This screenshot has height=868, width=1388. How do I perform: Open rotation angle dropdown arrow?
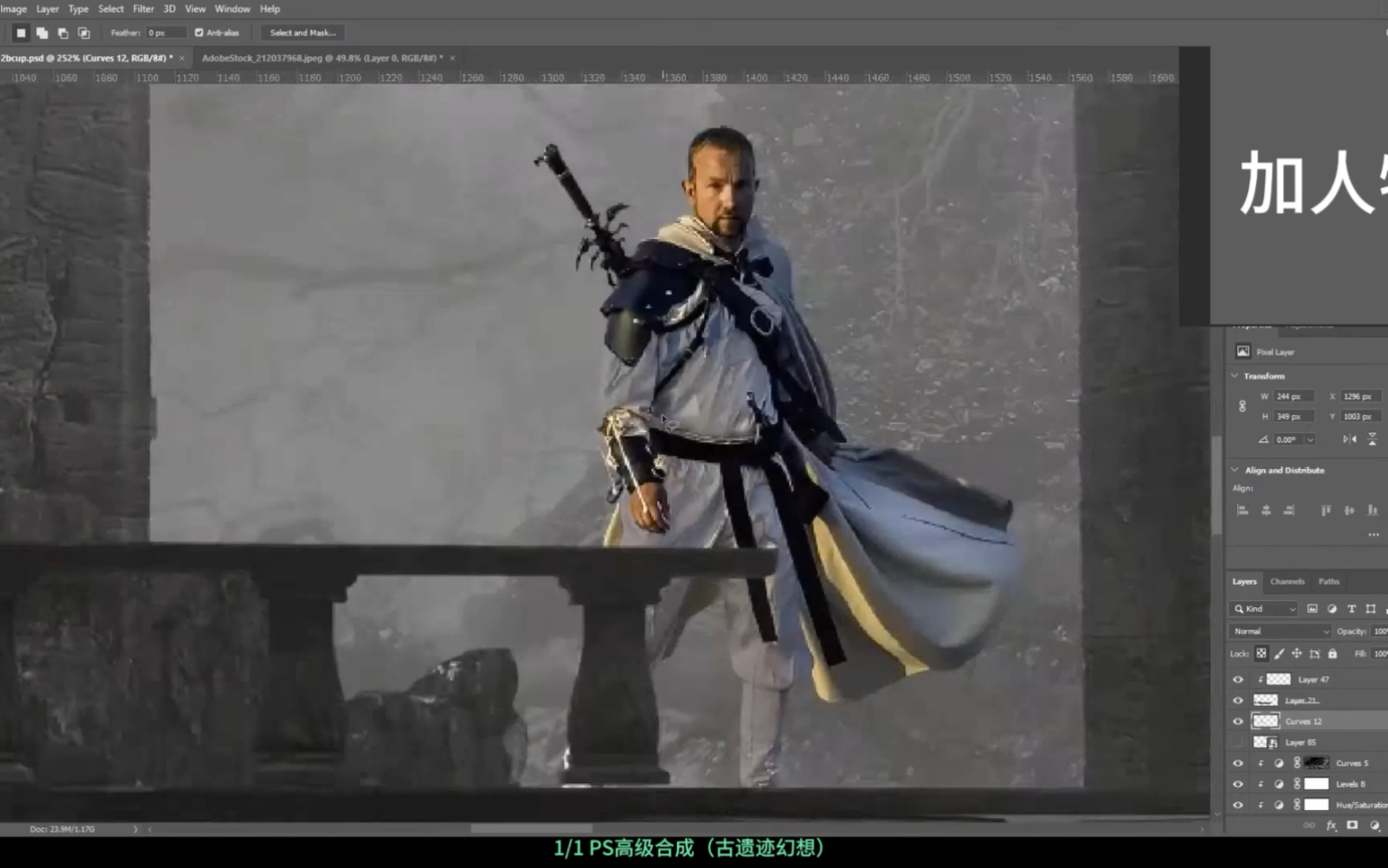1310,440
